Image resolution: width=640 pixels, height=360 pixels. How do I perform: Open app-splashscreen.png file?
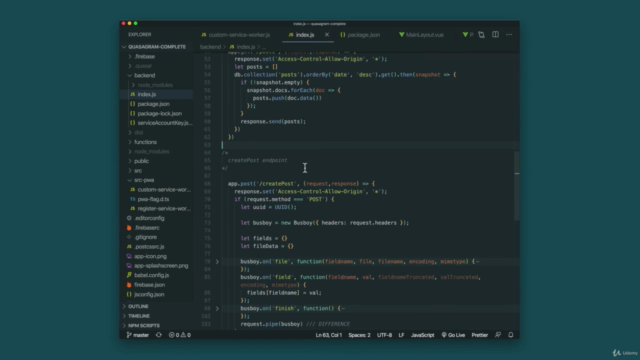tap(161, 266)
